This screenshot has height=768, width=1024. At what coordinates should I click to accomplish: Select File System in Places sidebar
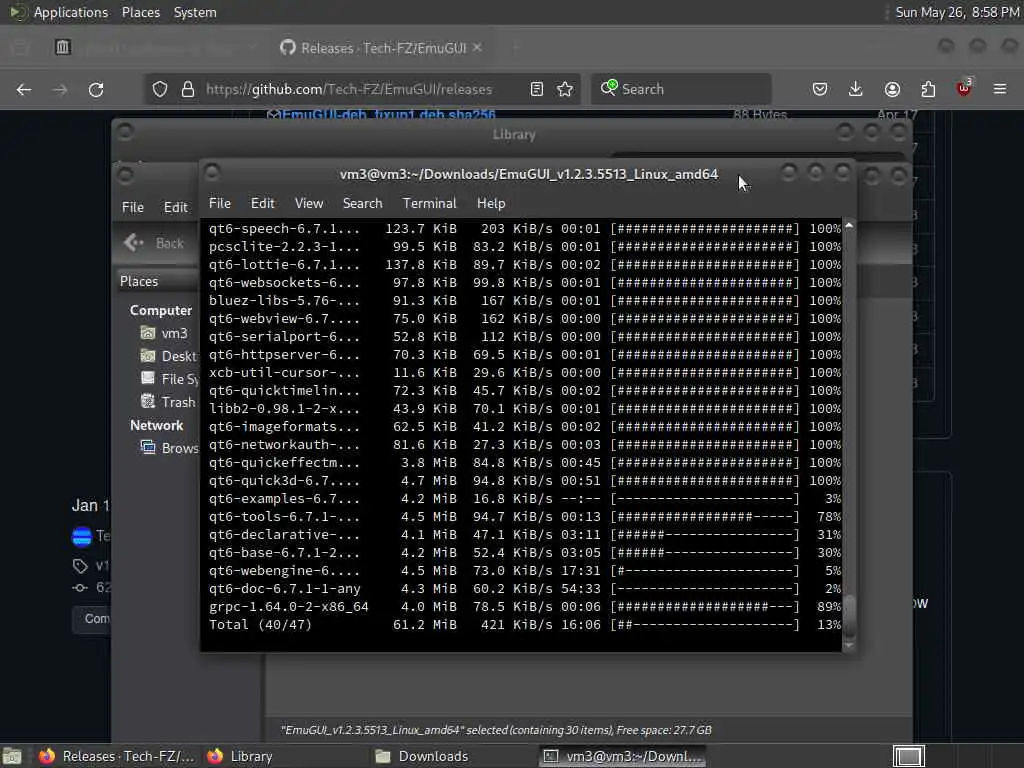169,379
